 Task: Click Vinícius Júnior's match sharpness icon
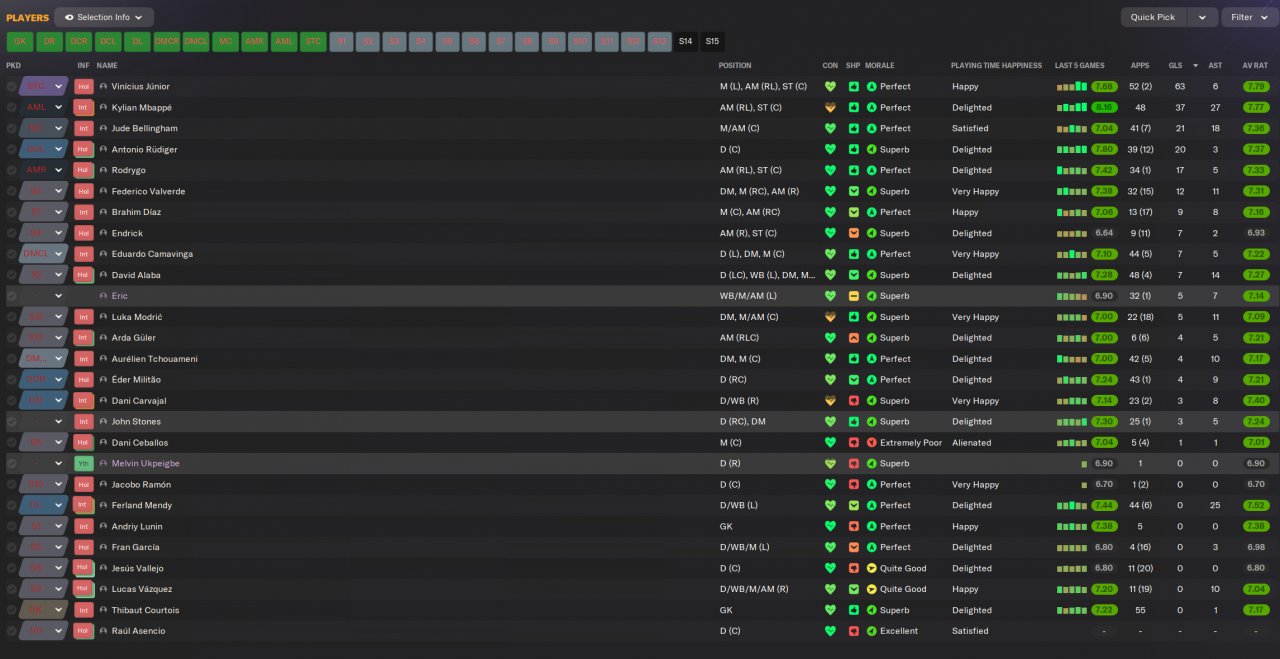pos(853,87)
